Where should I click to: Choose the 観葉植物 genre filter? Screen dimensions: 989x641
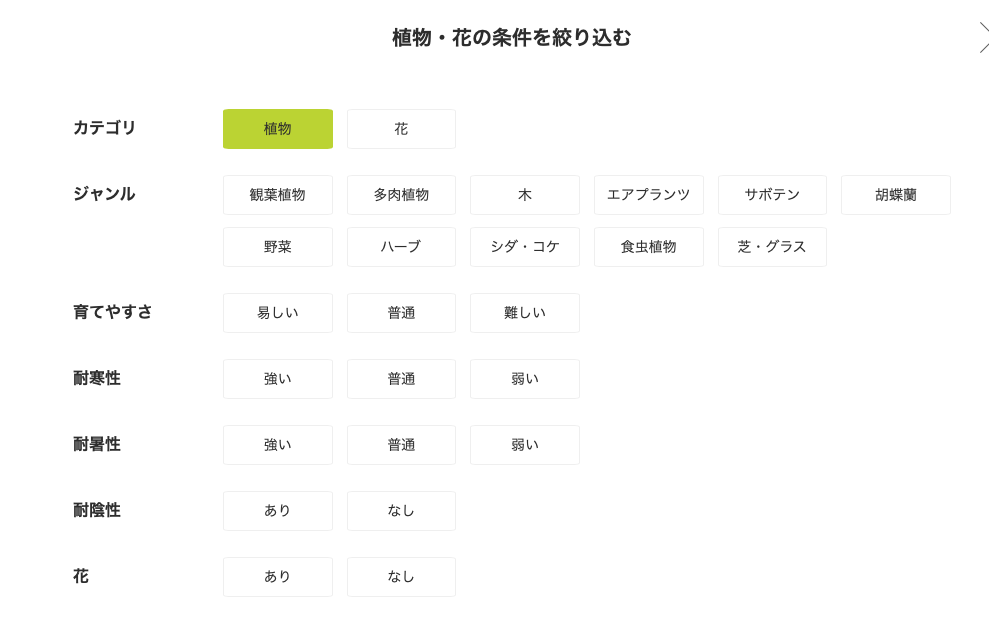(278, 195)
